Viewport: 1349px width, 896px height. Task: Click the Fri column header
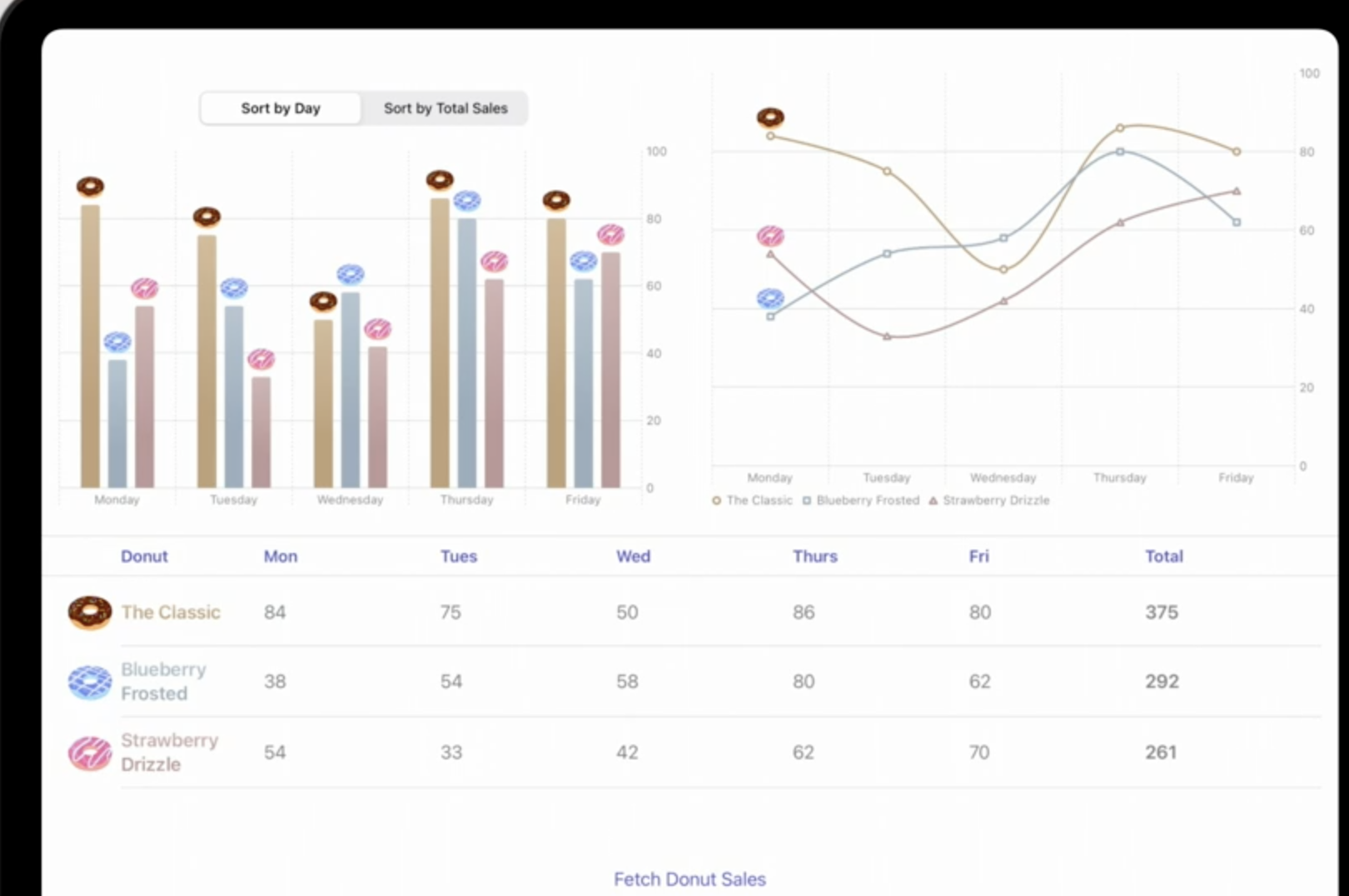(979, 556)
